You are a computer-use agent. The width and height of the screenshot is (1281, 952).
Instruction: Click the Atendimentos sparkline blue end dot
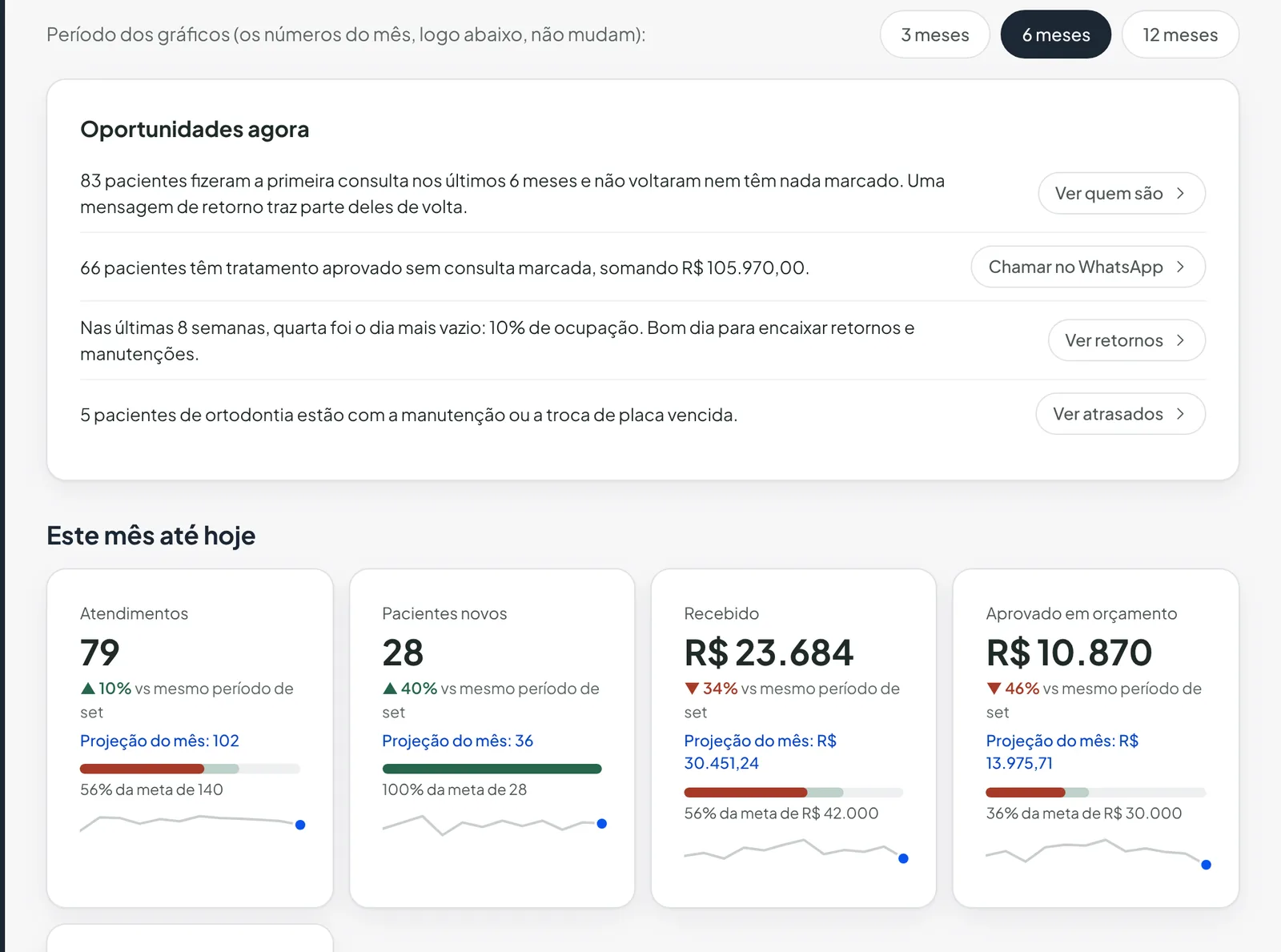point(300,825)
